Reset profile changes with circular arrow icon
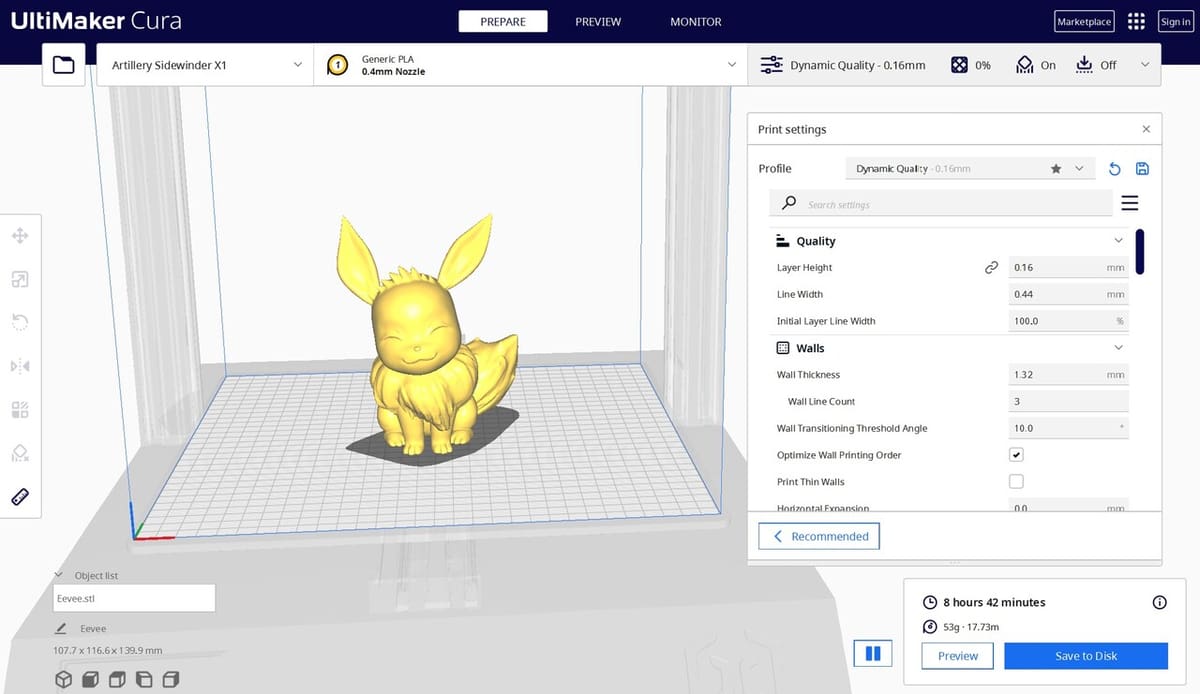1200x694 pixels. click(x=1115, y=169)
